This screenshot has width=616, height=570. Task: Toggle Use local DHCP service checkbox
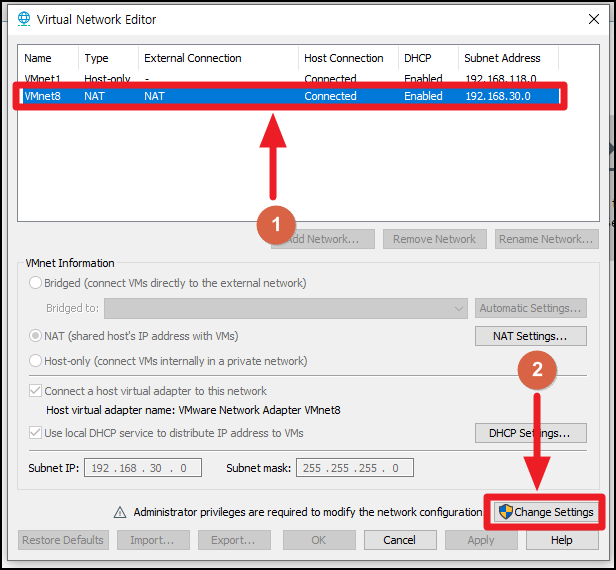[x=35, y=433]
